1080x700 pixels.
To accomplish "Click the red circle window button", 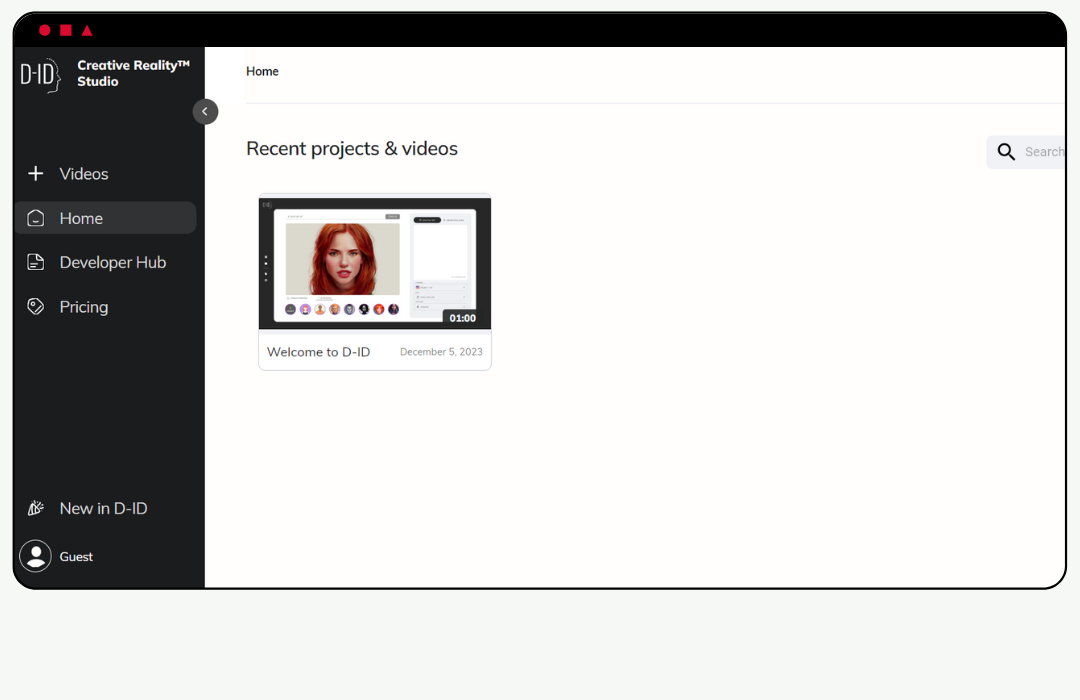I will [x=45, y=30].
